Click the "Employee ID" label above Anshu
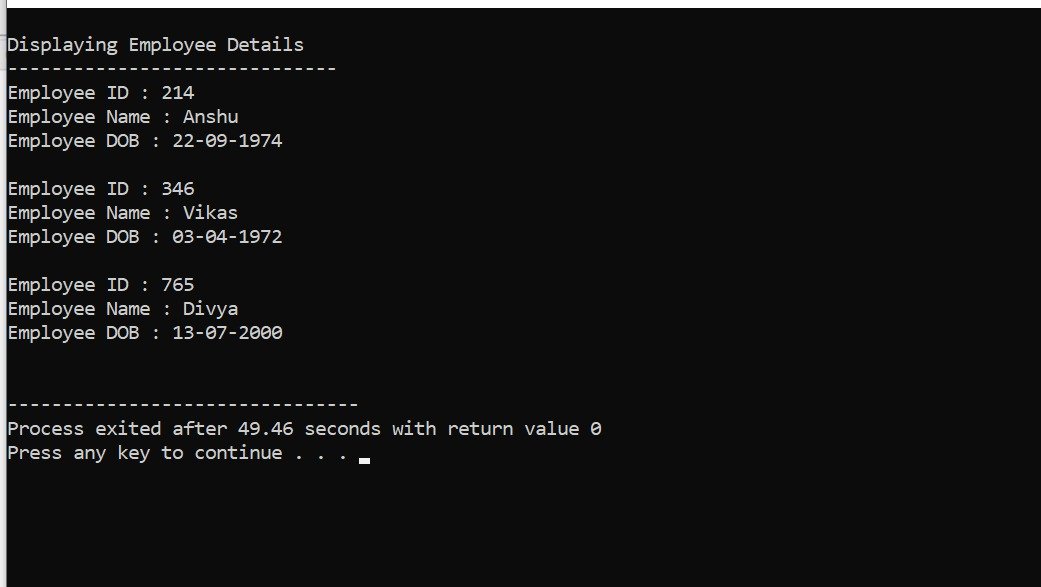Image resolution: width=1041 pixels, height=587 pixels. pyautogui.click(x=68, y=93)
